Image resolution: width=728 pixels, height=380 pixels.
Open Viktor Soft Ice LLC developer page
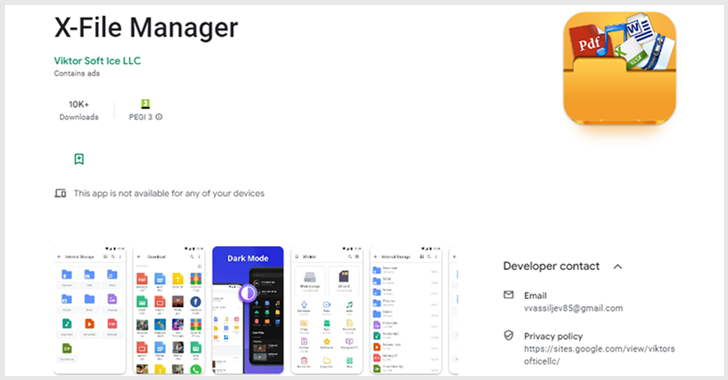pyautogui.click(x=98, y=61)
